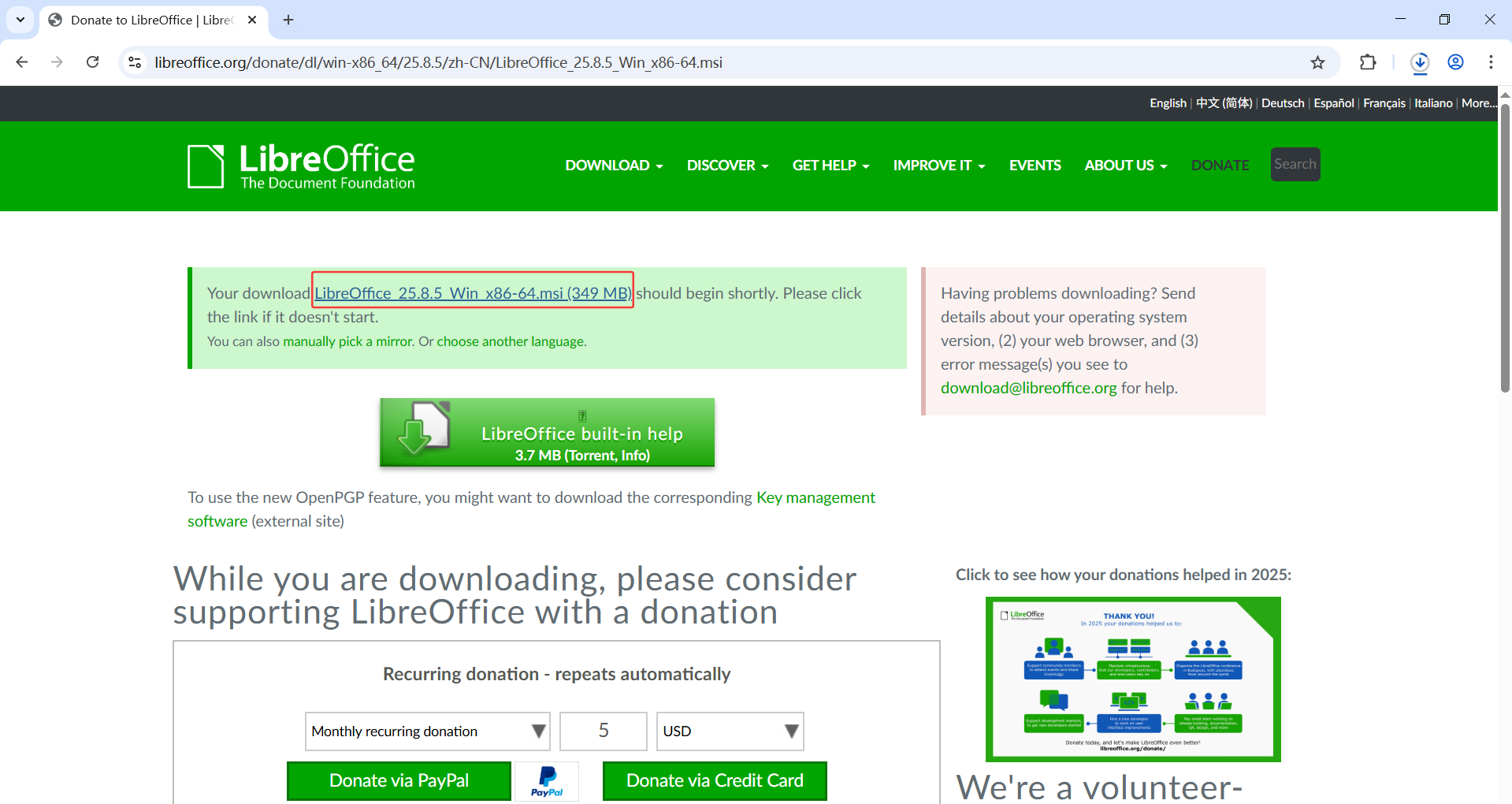Image resolution: width=1512 pixels, height=804 pixels.
Task: Open the EVENTS page
Action: (x=1035, y=166)
